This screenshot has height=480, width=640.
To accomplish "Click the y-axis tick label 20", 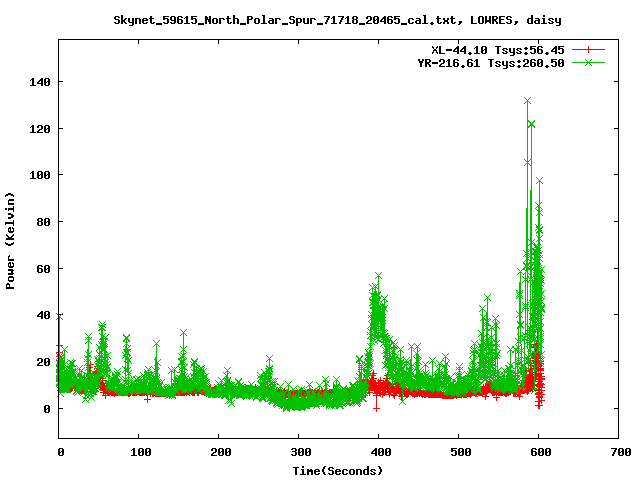I will (43, 362).
